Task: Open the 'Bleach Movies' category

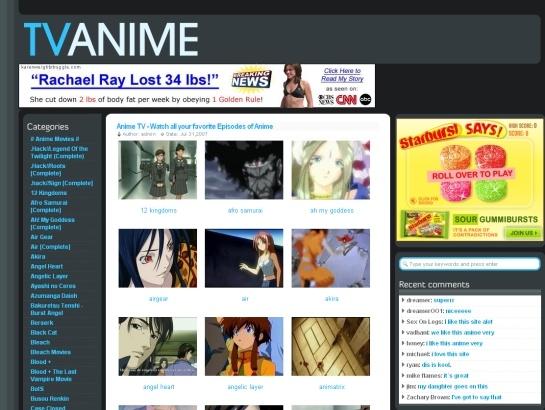Action: [x=50, y=352]
